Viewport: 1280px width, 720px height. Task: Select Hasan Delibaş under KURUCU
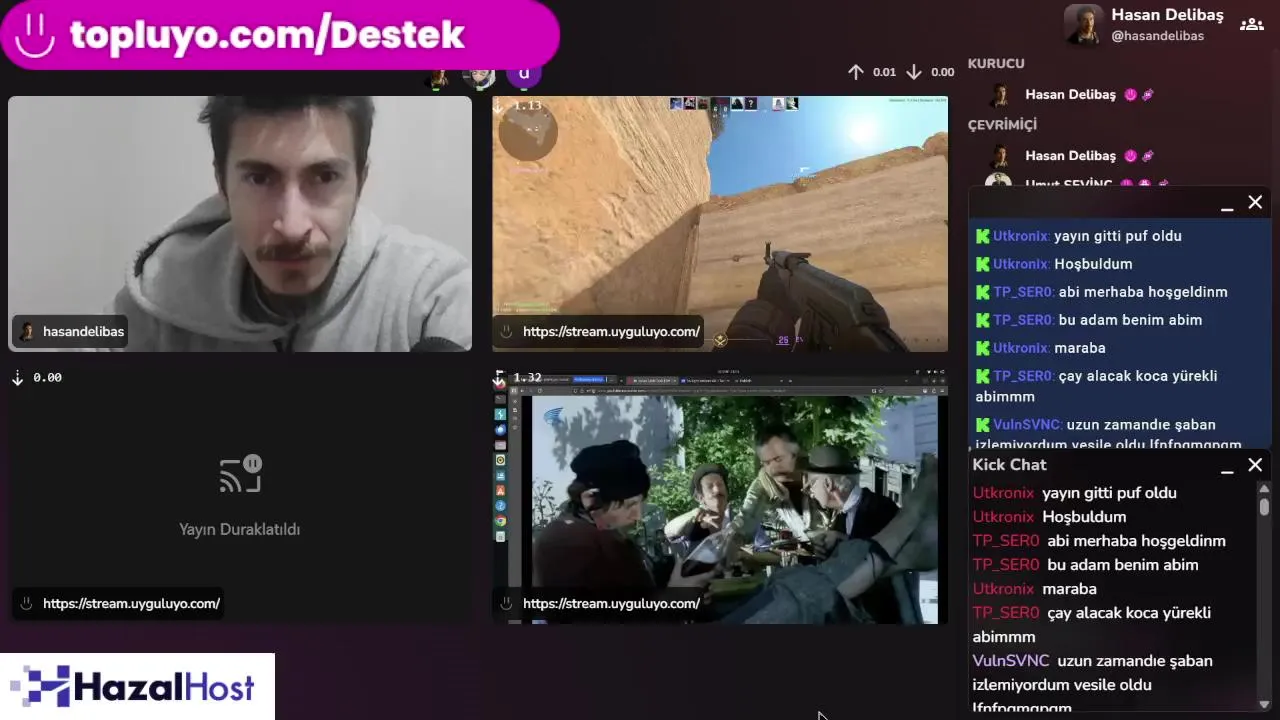click(x=1070, y=95)
